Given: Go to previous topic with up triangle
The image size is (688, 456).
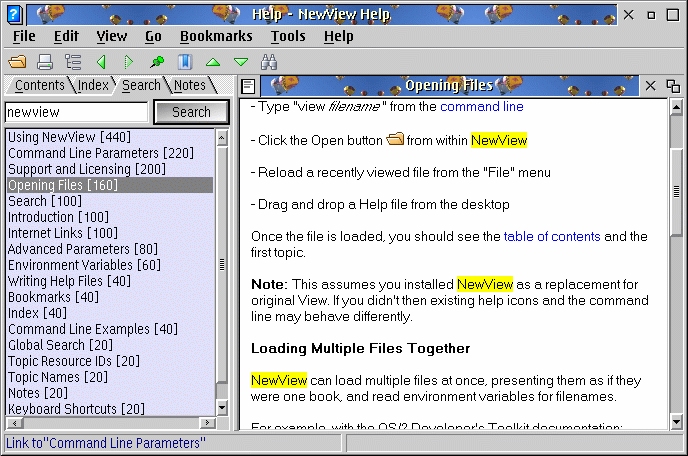Looking at the screenshot, I should tap(213, 62).
